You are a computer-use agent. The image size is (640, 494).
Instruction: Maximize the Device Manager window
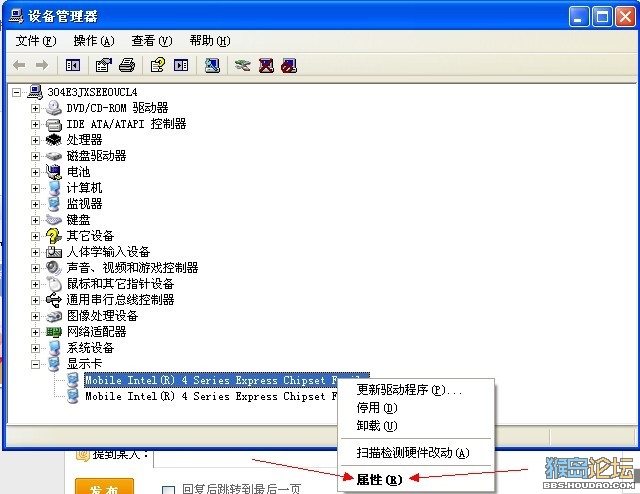(602, 17)
